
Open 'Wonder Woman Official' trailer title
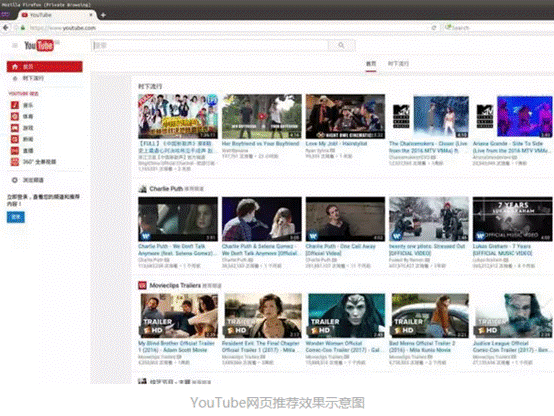[x=343, y=347]
